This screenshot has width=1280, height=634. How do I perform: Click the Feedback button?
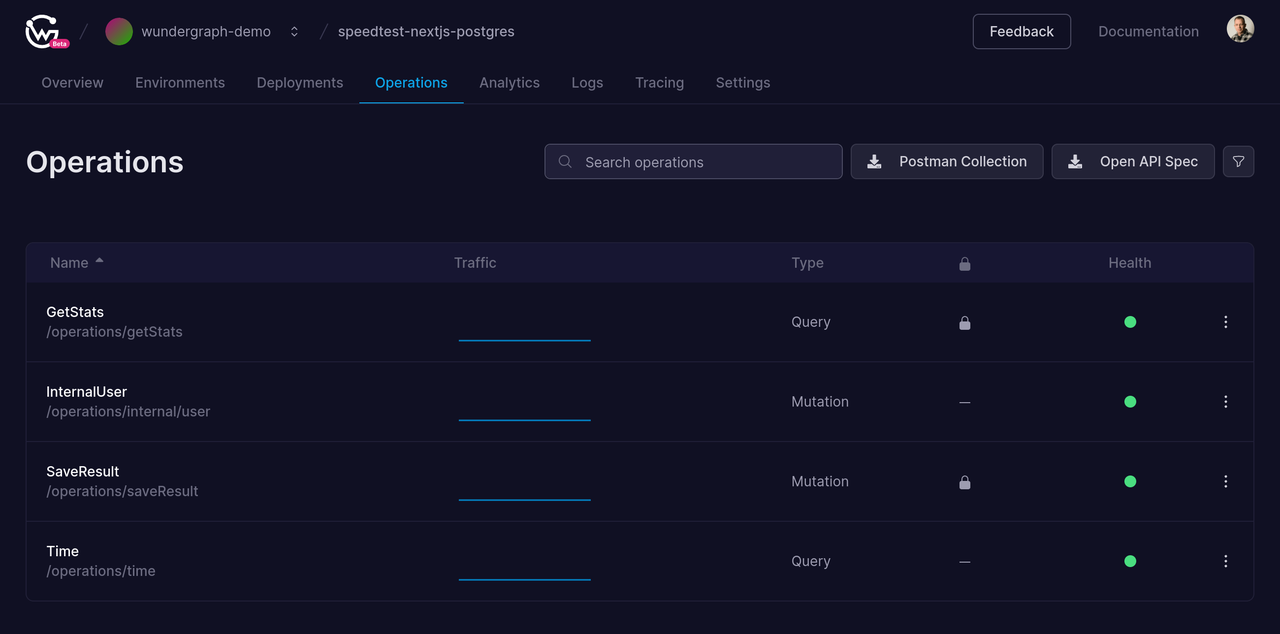[1021, 31]
